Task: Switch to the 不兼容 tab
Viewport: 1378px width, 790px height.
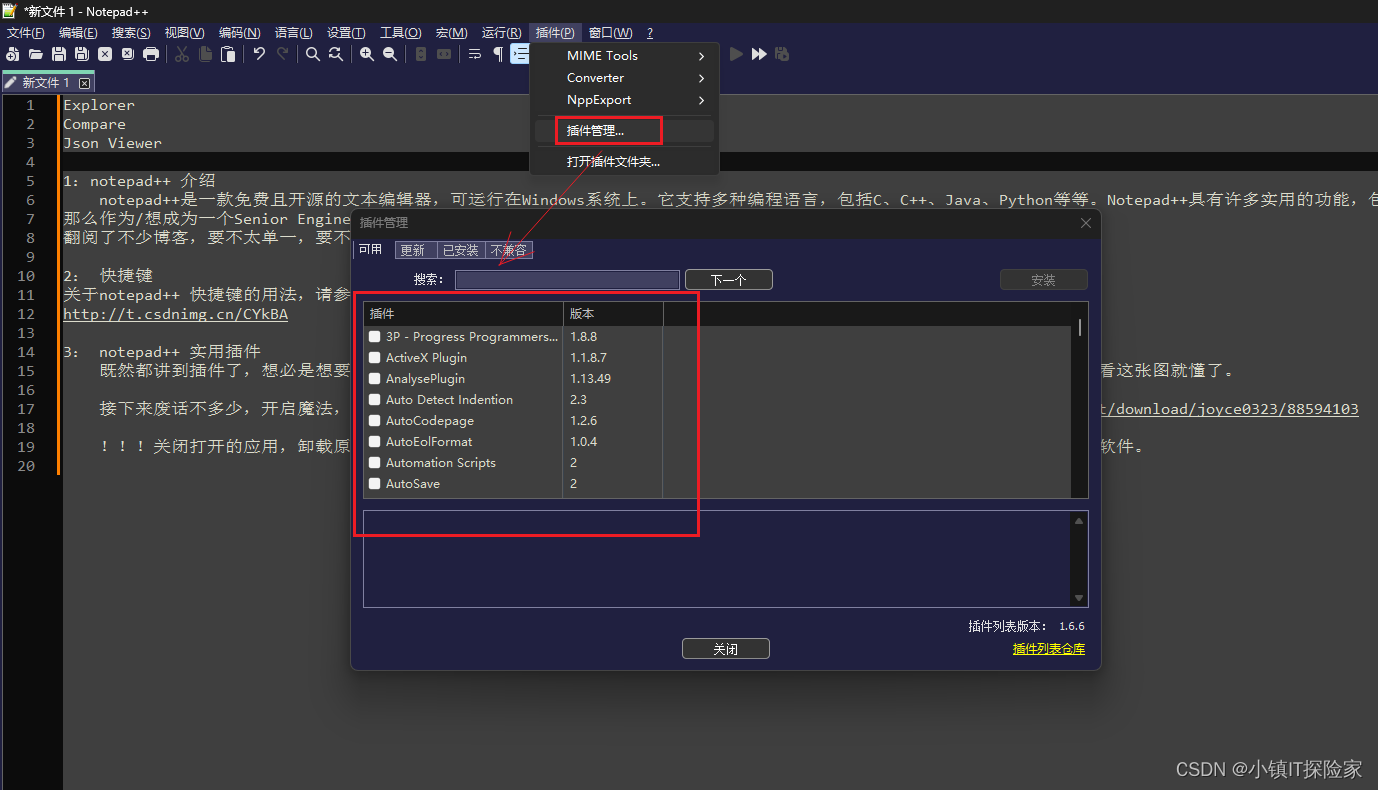Action: coord(509,250)
